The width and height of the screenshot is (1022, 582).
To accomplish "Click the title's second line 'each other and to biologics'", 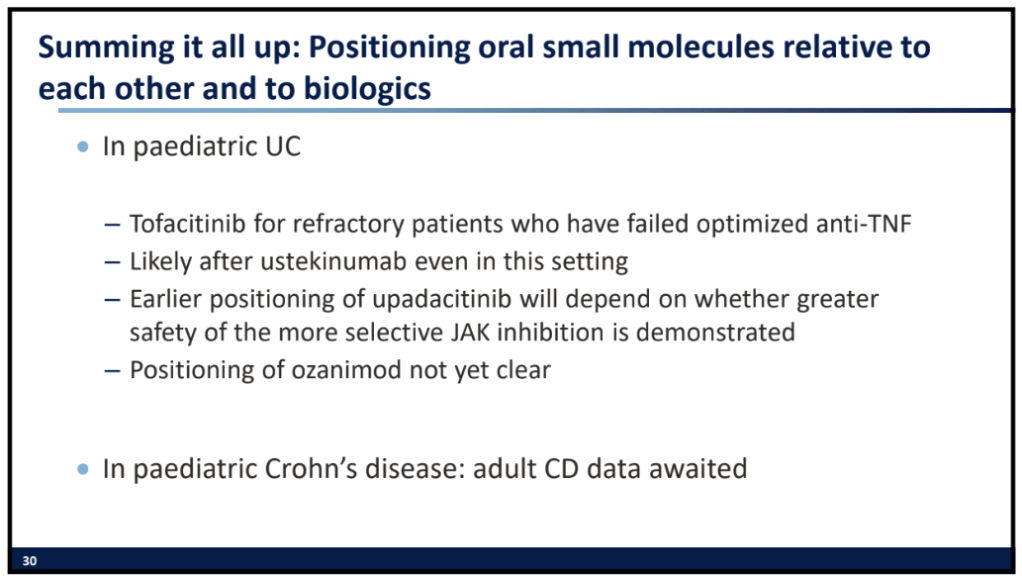I will tap(235, 88).
